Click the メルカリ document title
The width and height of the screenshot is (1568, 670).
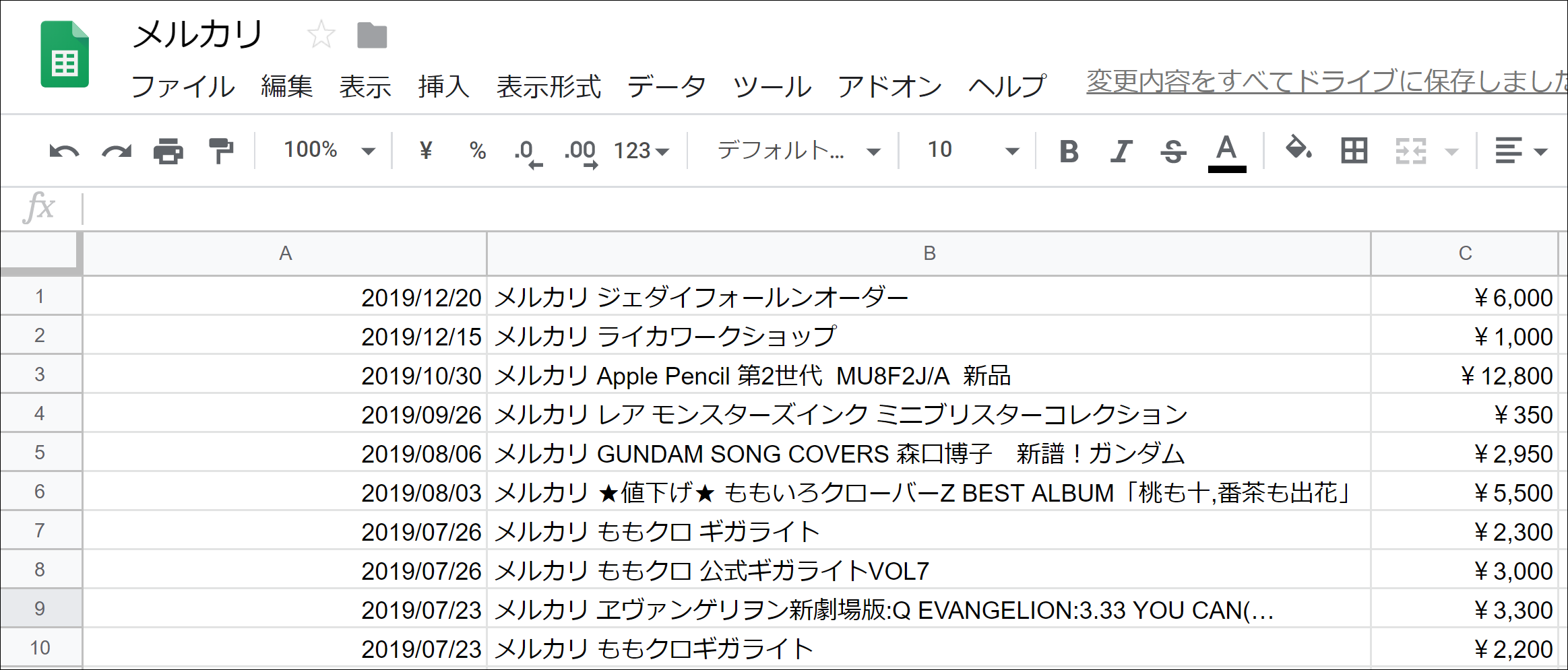coord(197,34)
